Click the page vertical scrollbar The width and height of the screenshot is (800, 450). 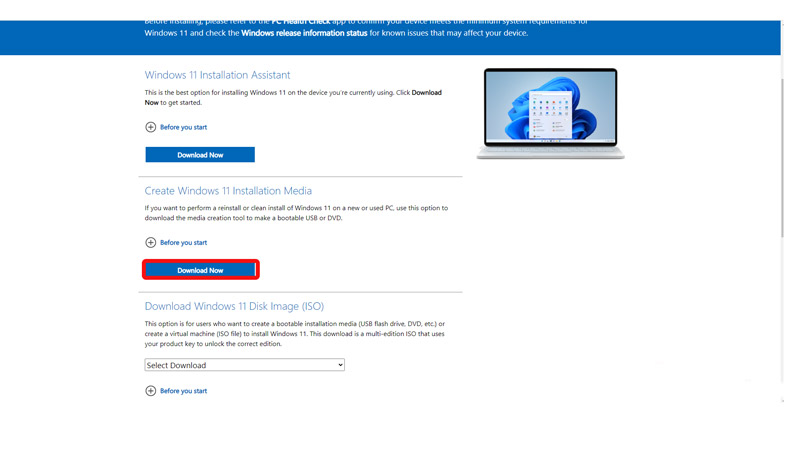point(783,158)
